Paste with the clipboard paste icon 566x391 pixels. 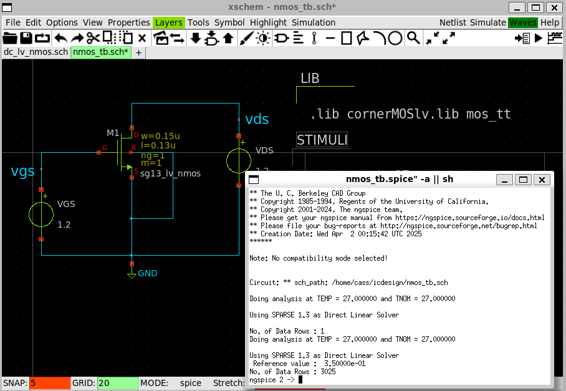126,38
